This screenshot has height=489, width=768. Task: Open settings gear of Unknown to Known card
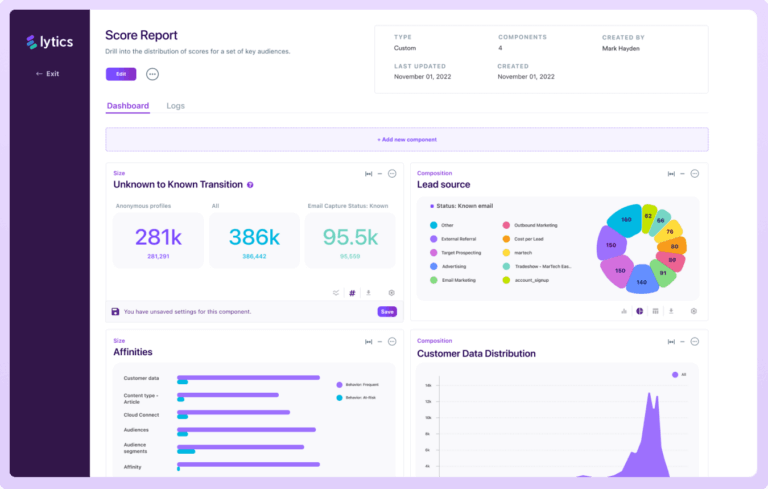pyautogui.click(x=391, y=293)
